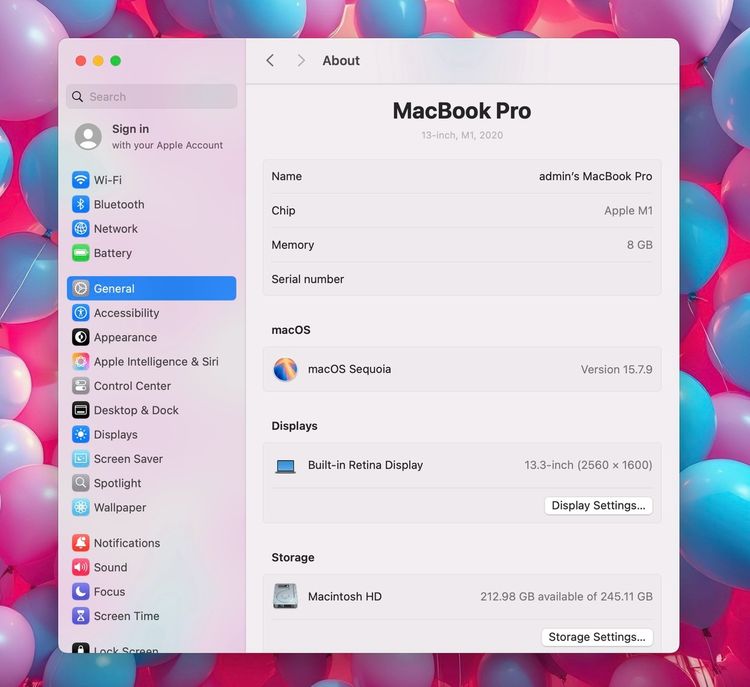Select Control Center in the sidebar

pyautogui.click(x=152, y=386)
